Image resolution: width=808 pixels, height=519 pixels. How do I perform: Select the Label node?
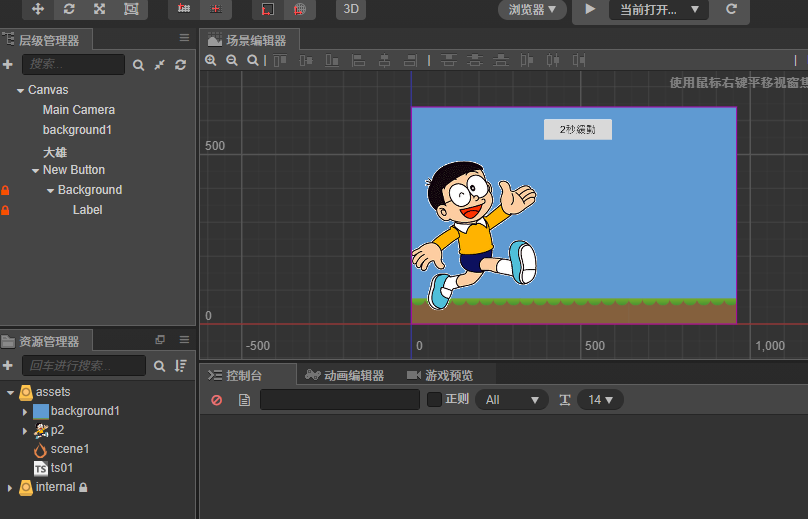click(87, 210)
